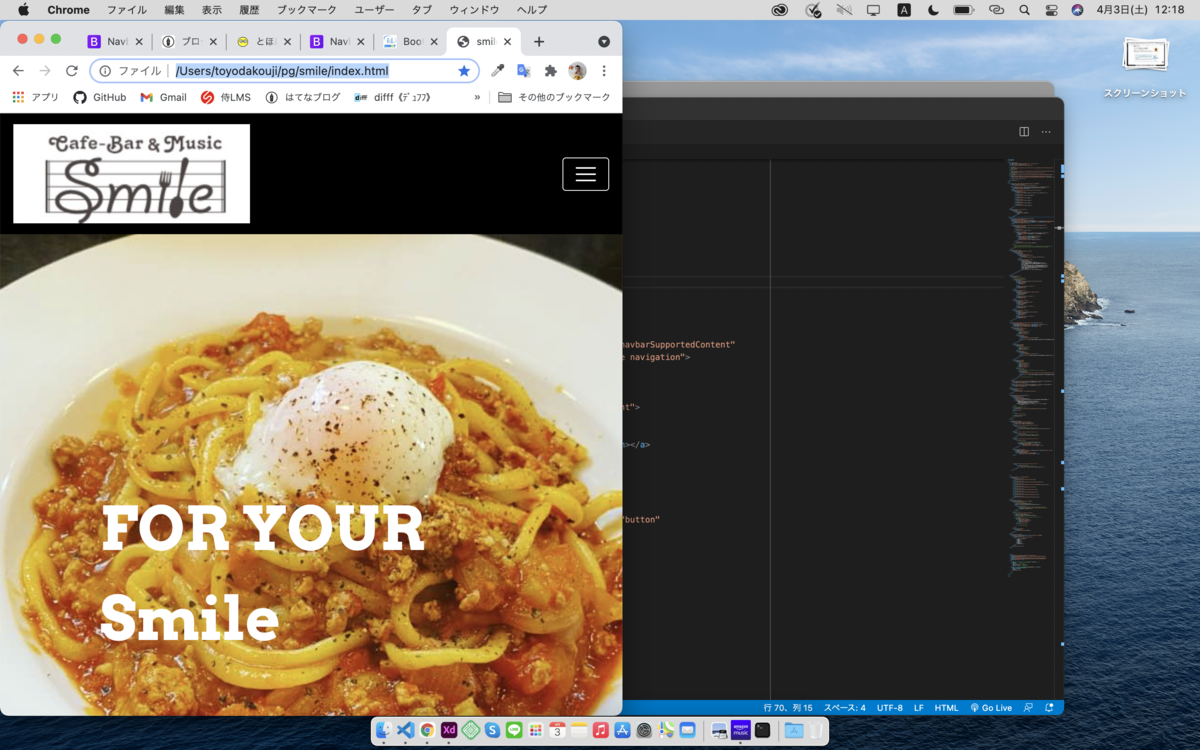Open Spotlight search in the menu bar
This screenshot has width=1200, height=750.
point(1024,10)
